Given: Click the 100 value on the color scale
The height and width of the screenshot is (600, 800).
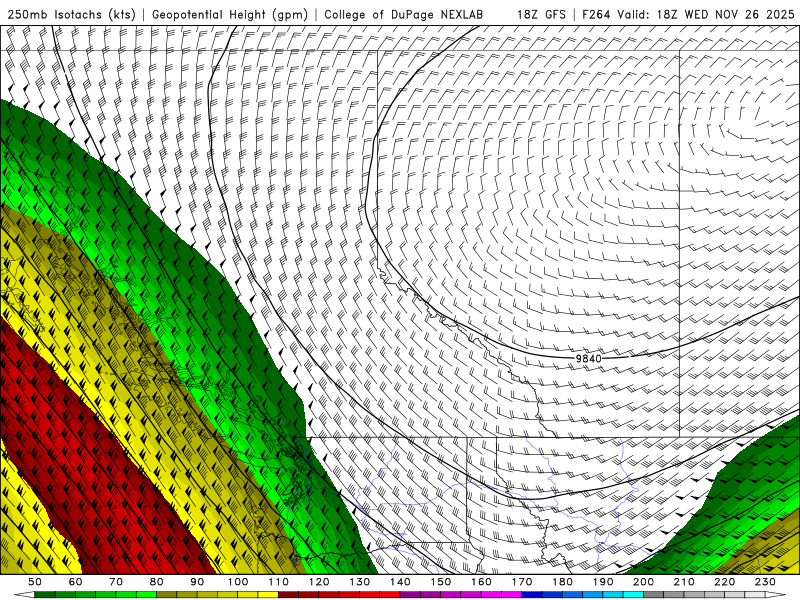Looking at the screenshot, I should pos(238,582).
